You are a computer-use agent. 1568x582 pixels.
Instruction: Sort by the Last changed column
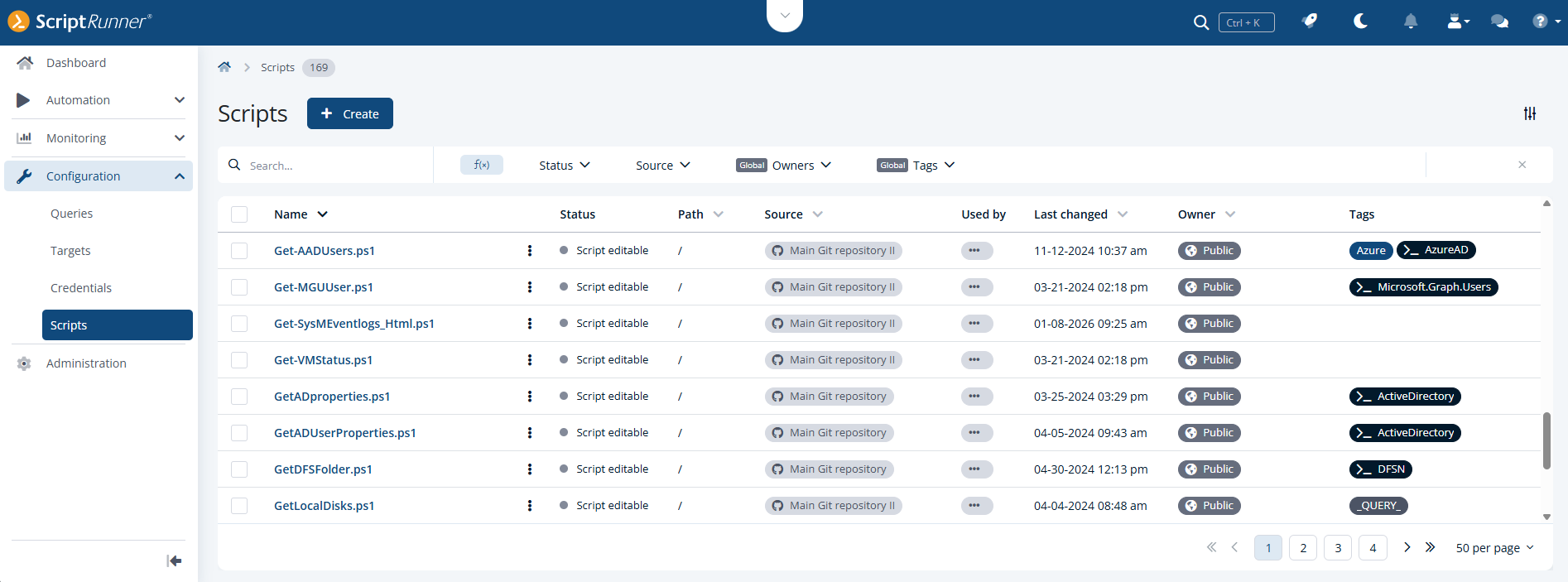tap(1080, 214)
